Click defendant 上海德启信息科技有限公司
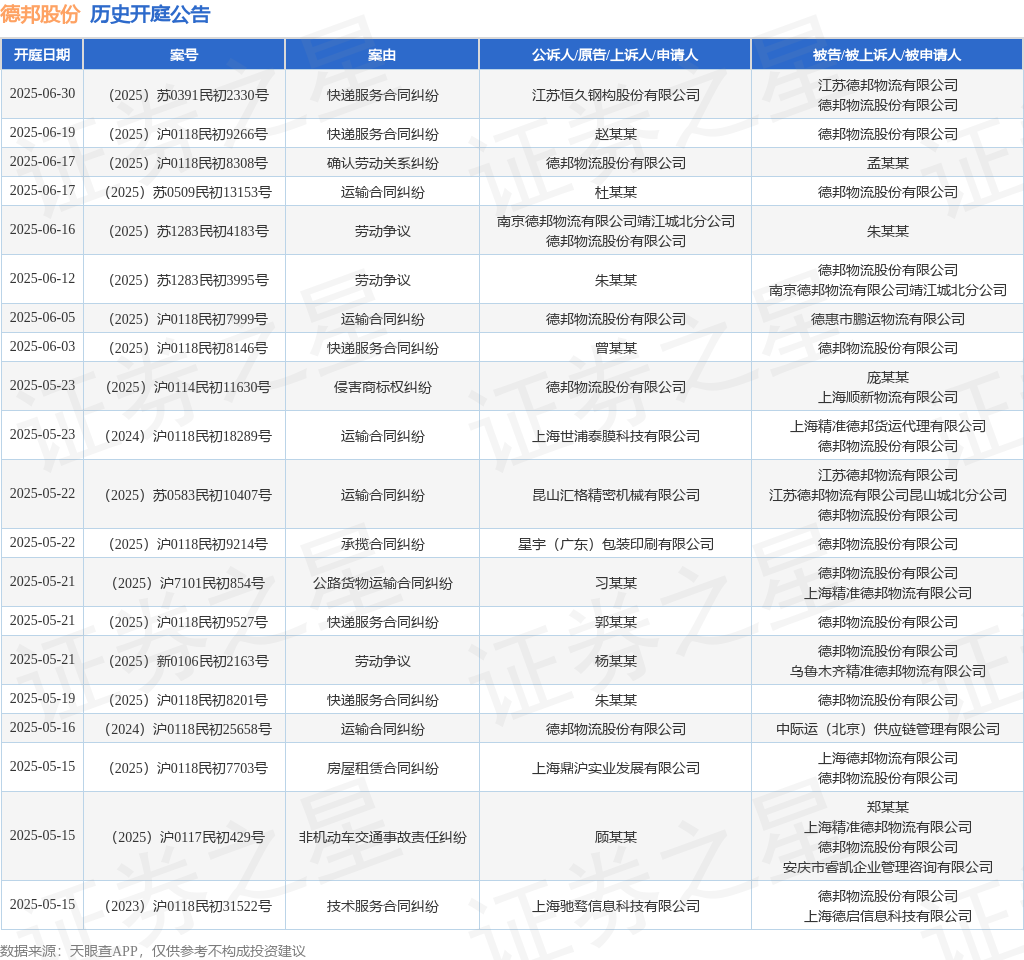The image size is (1024, 960). tap(888, 916)
